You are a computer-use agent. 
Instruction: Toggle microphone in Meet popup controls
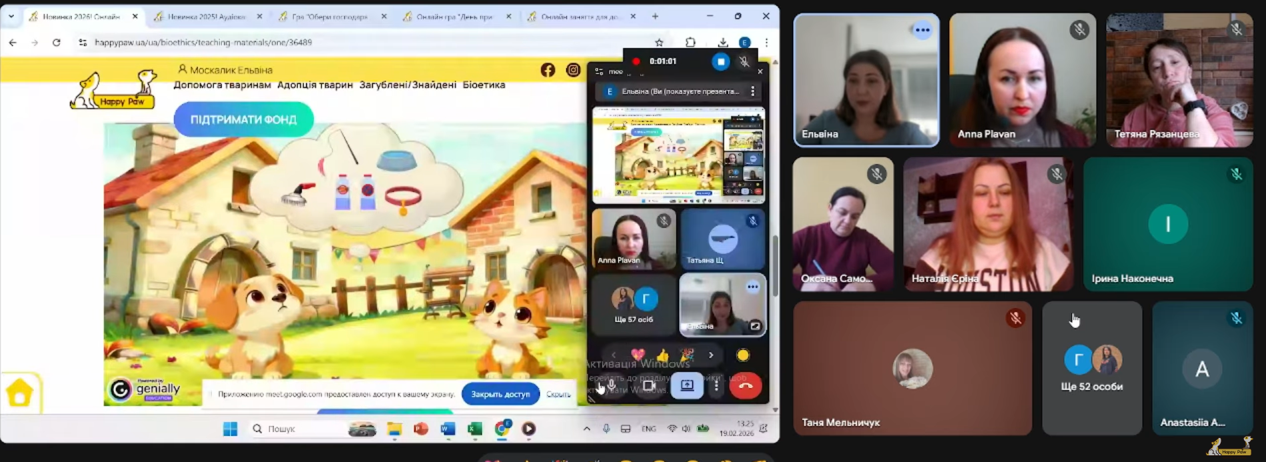point(611,385)
